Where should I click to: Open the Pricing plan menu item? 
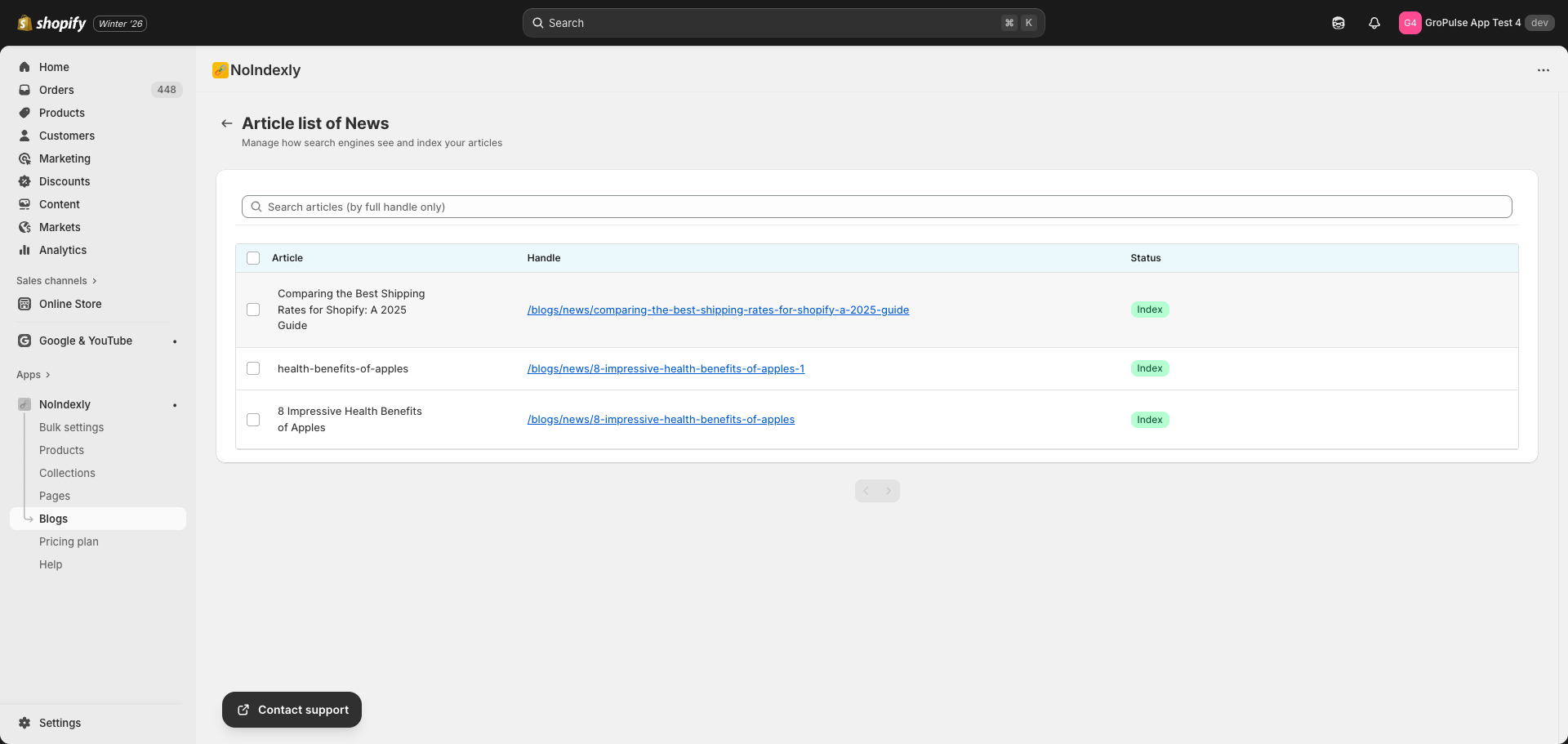pyautogui.click(x=69, y=541)
